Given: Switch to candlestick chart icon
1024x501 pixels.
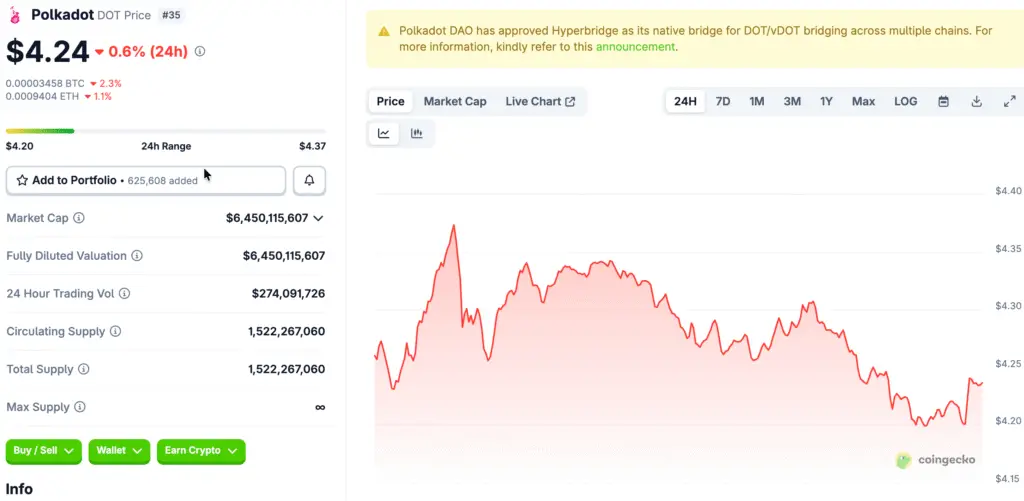Looking at the screenshot, I should (x=417, y=133).
